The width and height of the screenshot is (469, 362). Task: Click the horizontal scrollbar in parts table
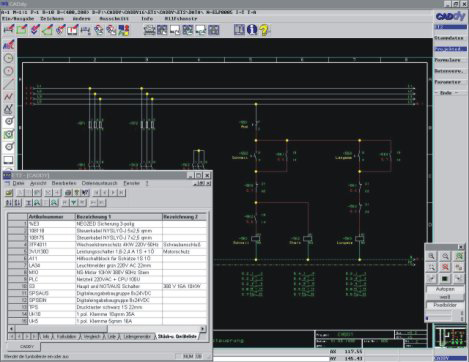click(x=107, y=328)
